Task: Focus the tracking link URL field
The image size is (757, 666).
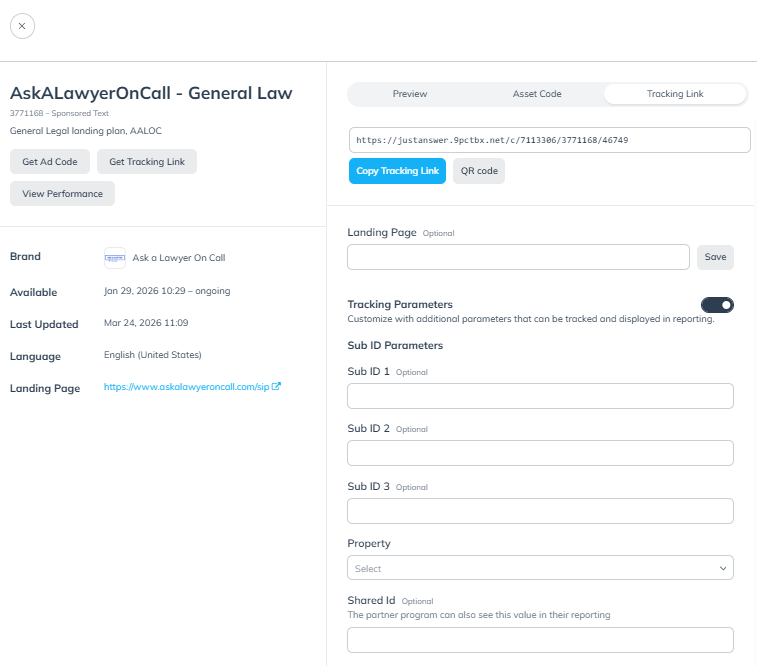Action: [x=549, y=140]
